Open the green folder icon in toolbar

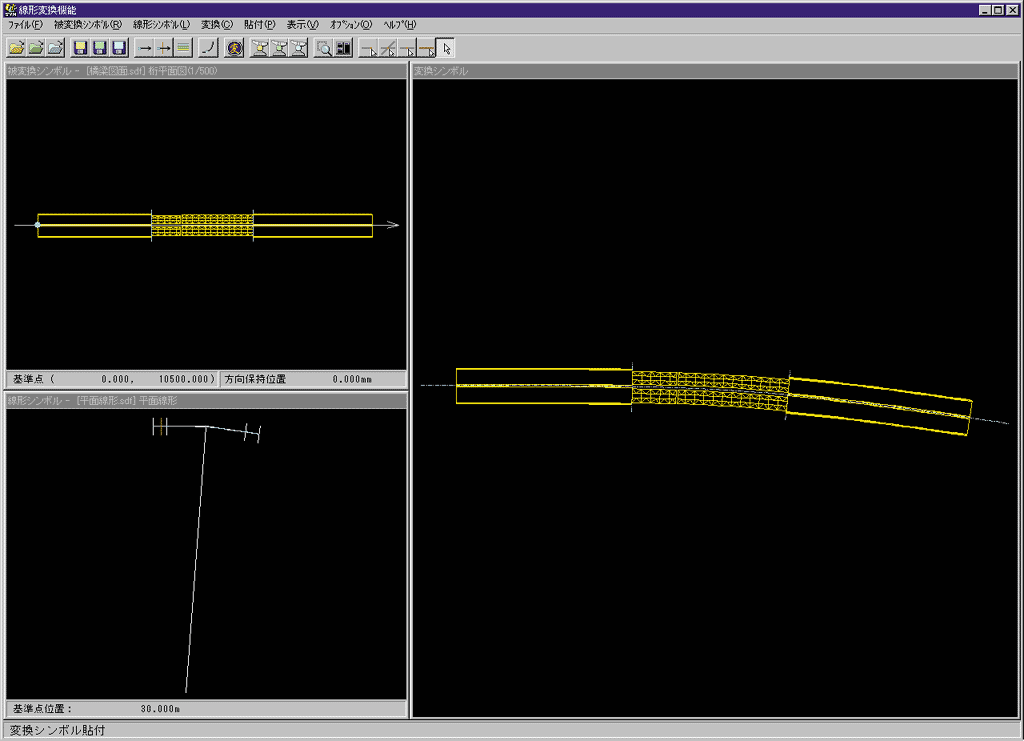coord(36,48)
